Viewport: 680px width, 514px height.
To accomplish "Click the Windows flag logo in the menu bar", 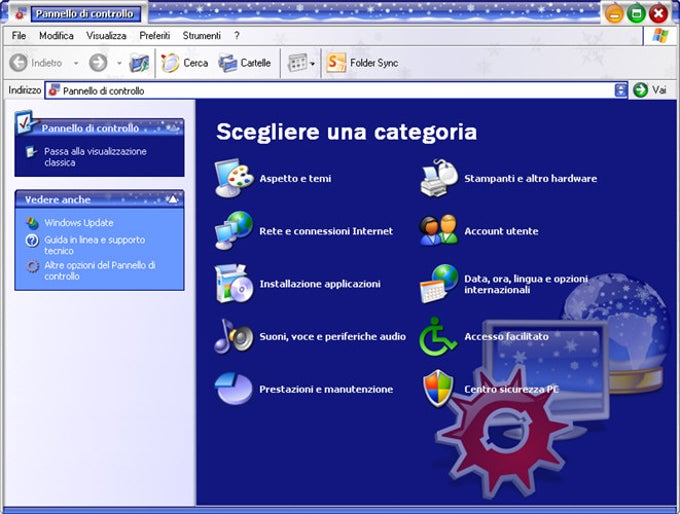I will 660,36.
